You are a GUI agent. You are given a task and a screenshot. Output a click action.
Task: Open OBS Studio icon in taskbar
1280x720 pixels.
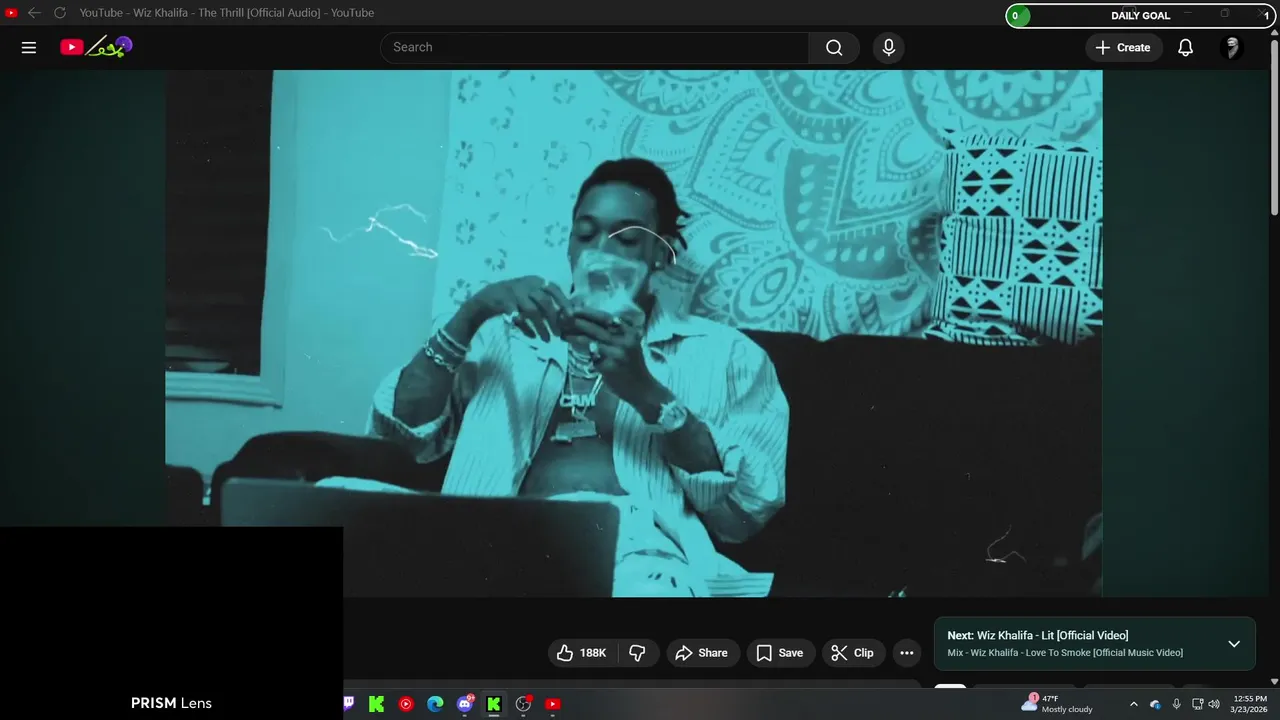(x=523, y=704)
